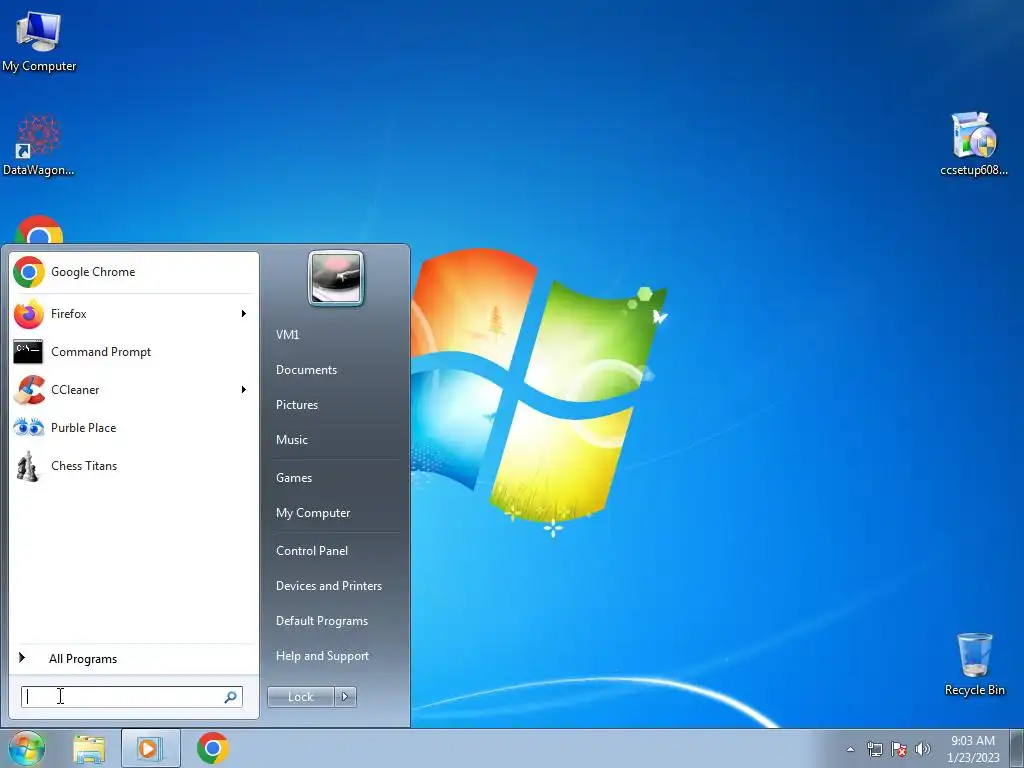1024x768 pixels.
Task: Click the Command Prompt icon
Action: pos(28,352)
